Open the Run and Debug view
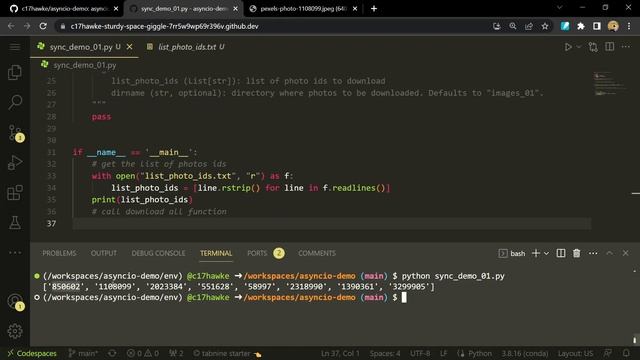 [x=15, y=162]
